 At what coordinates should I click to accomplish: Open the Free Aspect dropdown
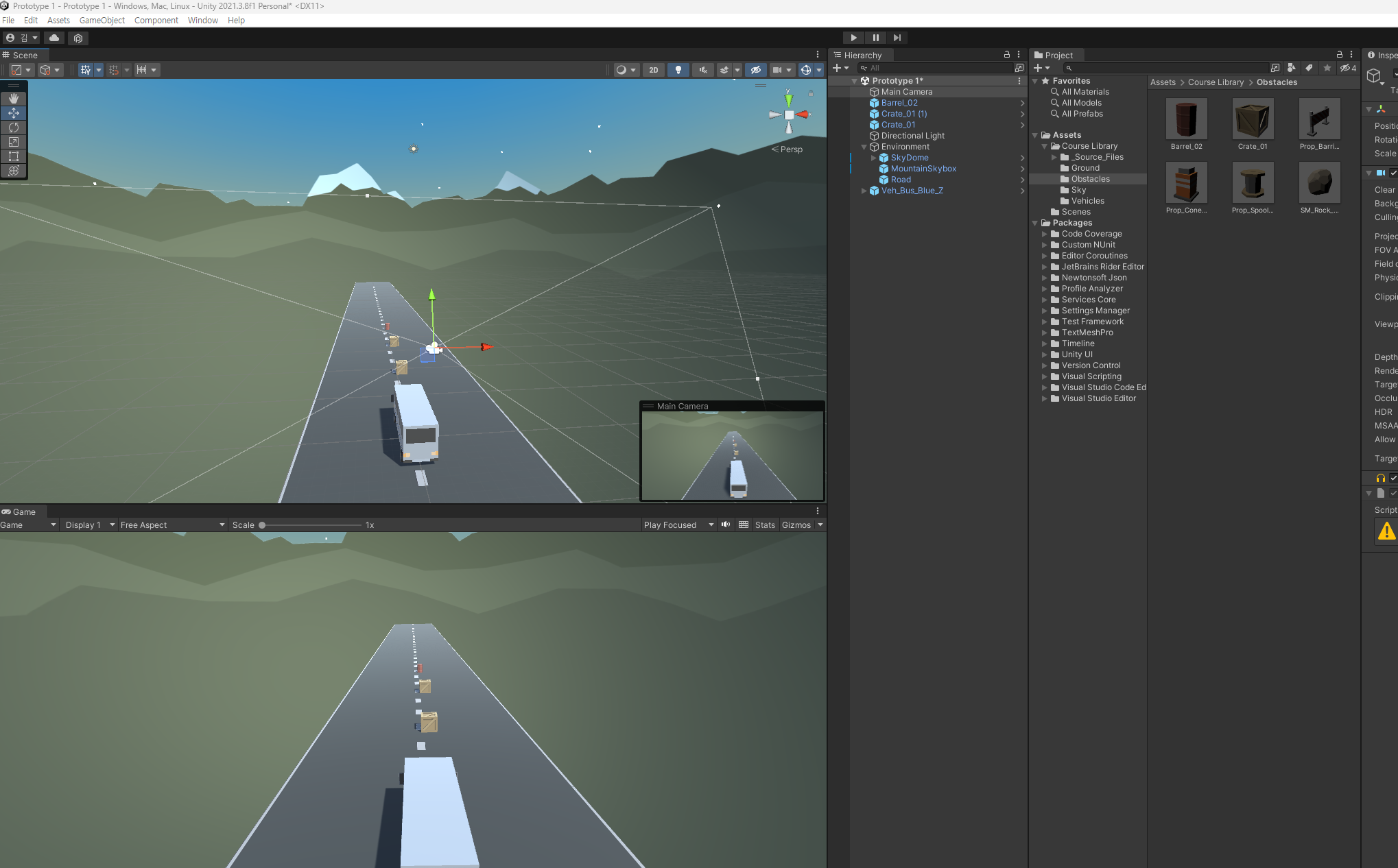(x=171, y=525)
